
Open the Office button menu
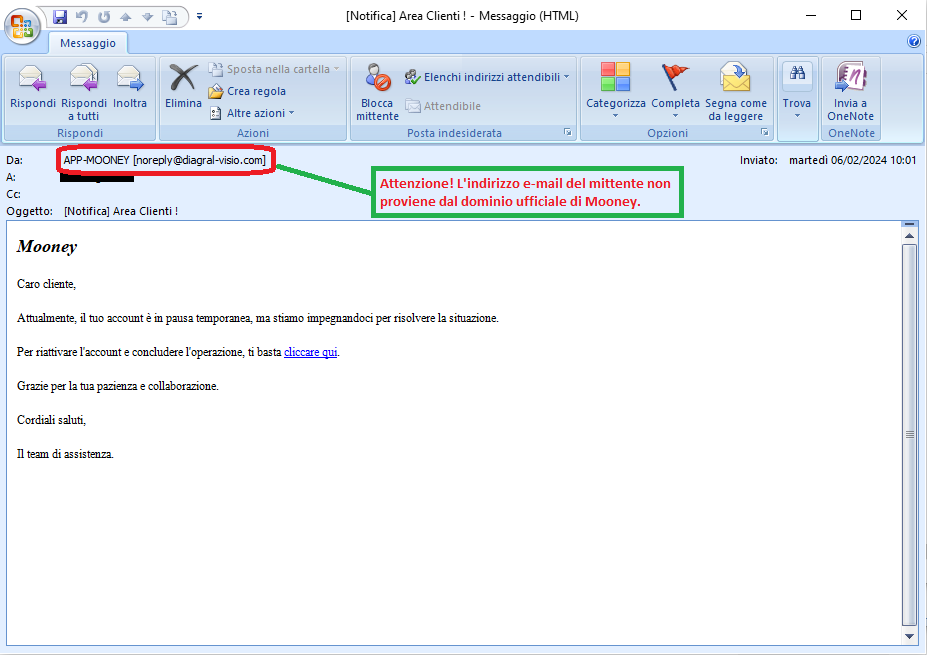point(22,27)
